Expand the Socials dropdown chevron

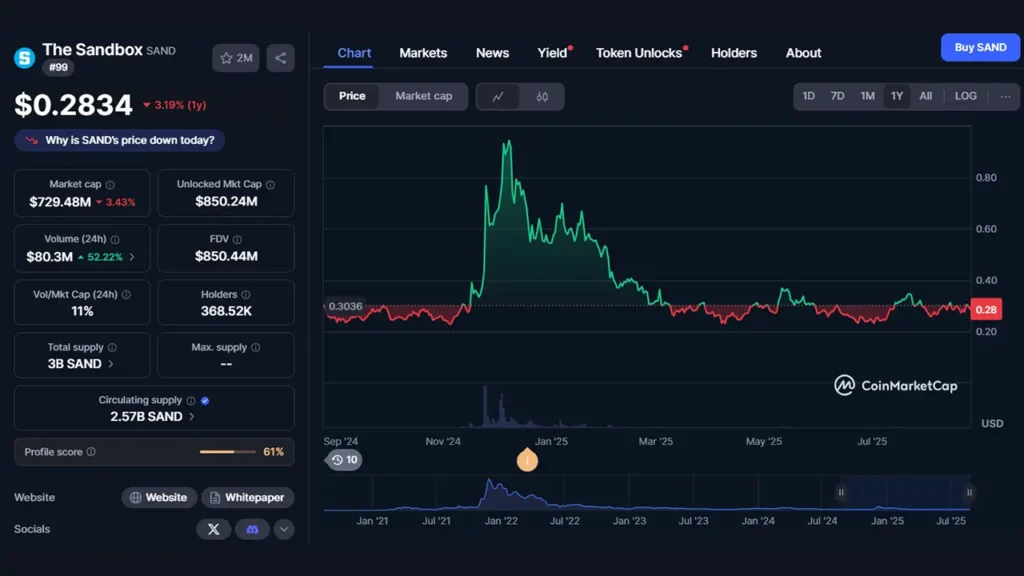pos(284,529)
